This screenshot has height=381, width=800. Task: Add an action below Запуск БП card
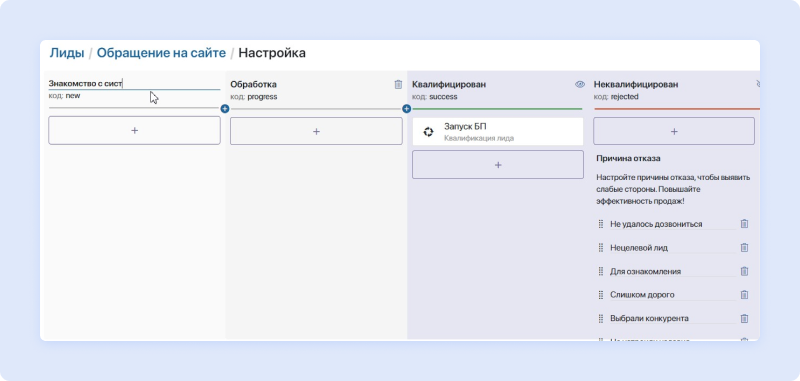498,165
